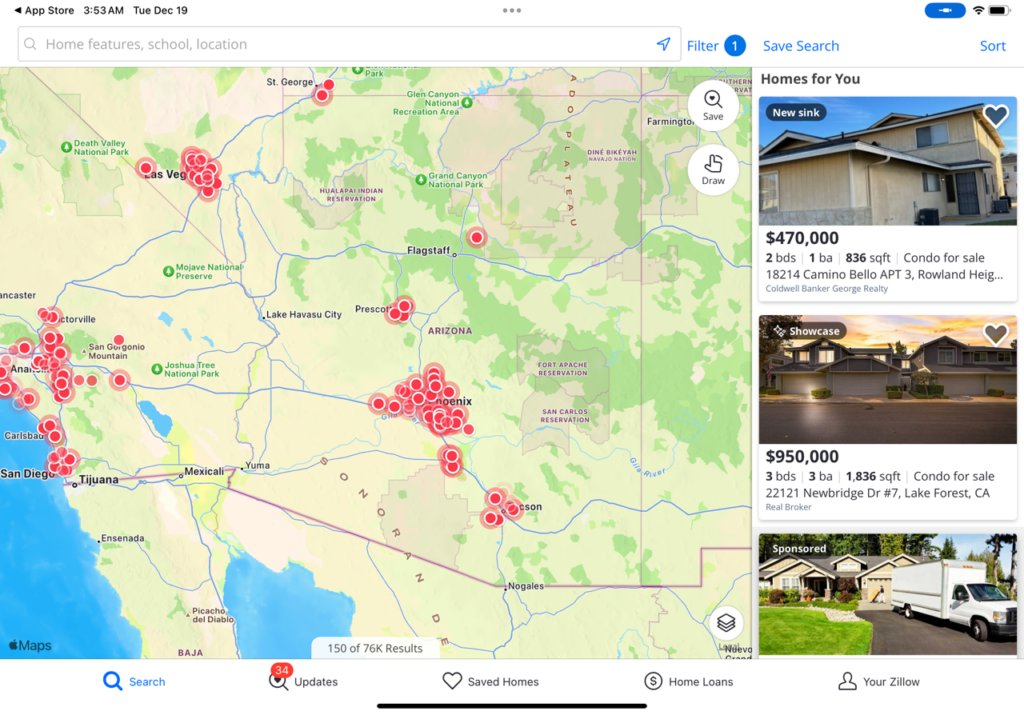Viewport: 1024px width, 715px height.
Task: Click the Coldwell Banker George Realty text
Action: pyautogui.click(x=827, y=289)
